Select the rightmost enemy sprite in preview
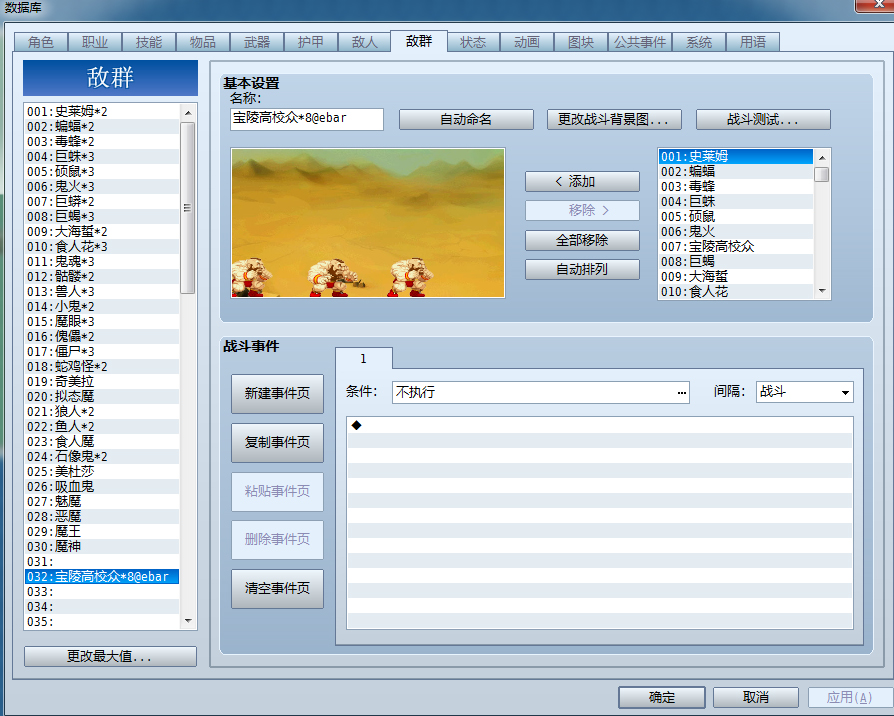This screenshot has width=894, height=716. [409, 277]
